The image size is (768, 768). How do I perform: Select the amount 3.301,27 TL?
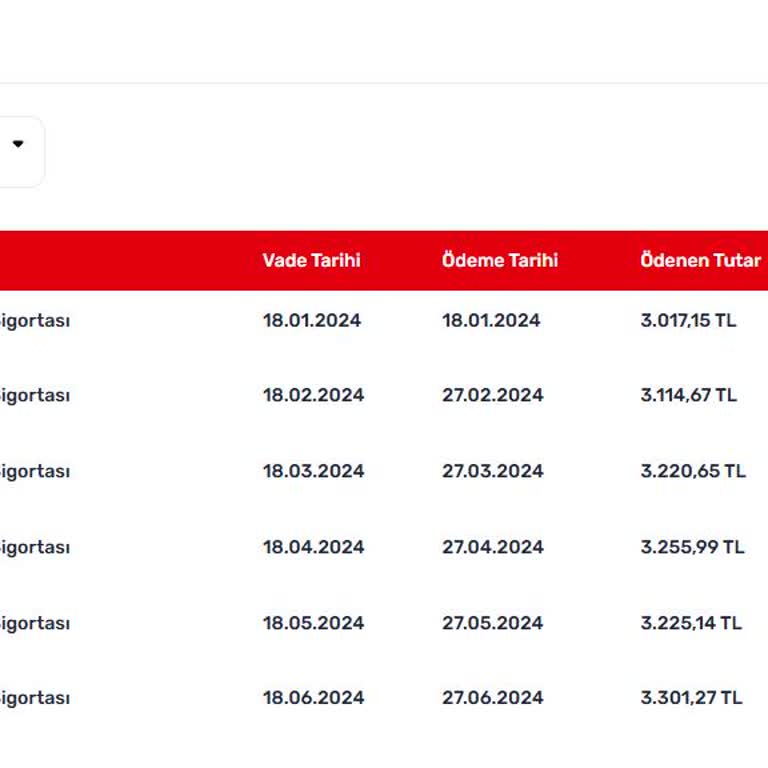[691, 698]
